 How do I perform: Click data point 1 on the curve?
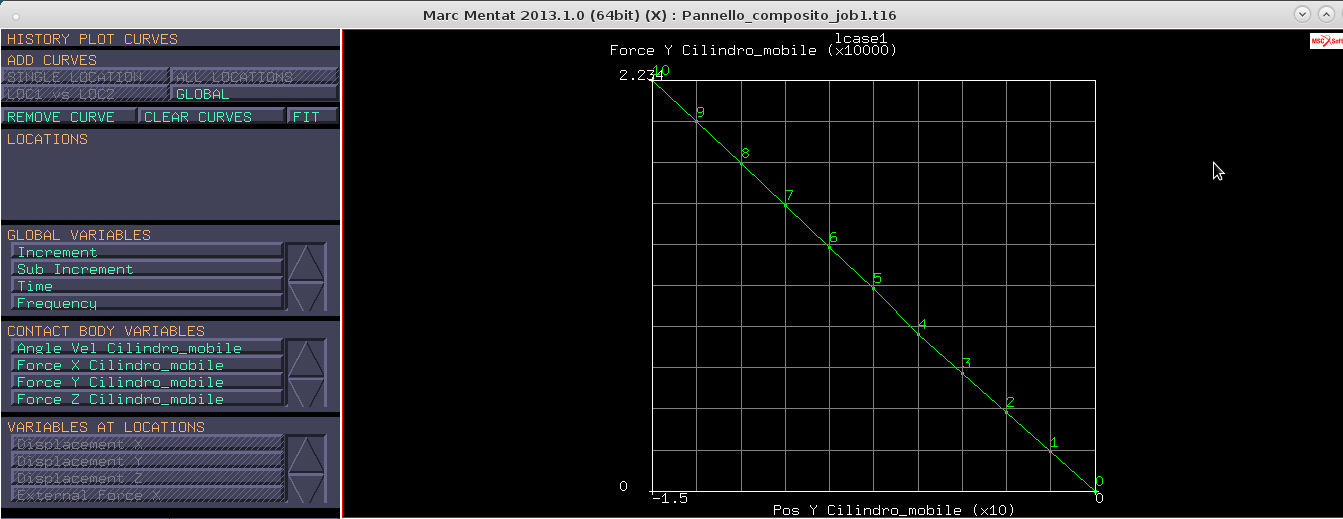click(1050, 451)
